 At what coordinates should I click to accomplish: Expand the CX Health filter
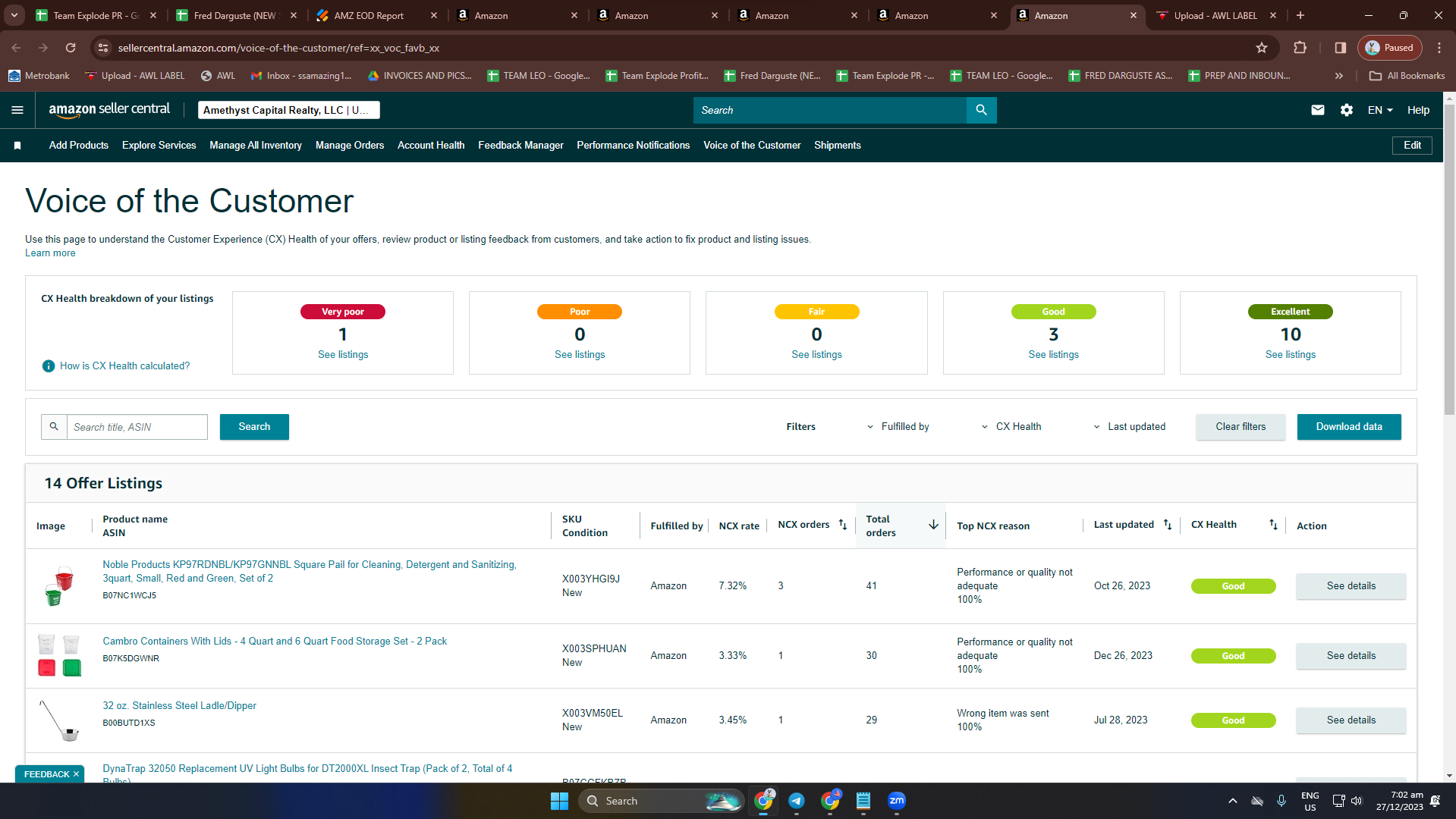tap(1011, 427)
